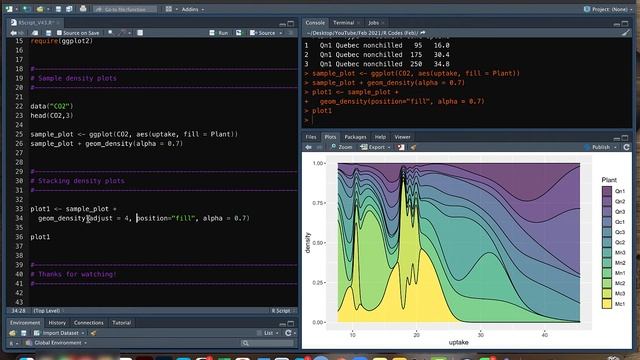Image resolution: width=640 pixels, height=360 pixels.
Task: Save the script in editor toolbar
Action: coord(49,33)
